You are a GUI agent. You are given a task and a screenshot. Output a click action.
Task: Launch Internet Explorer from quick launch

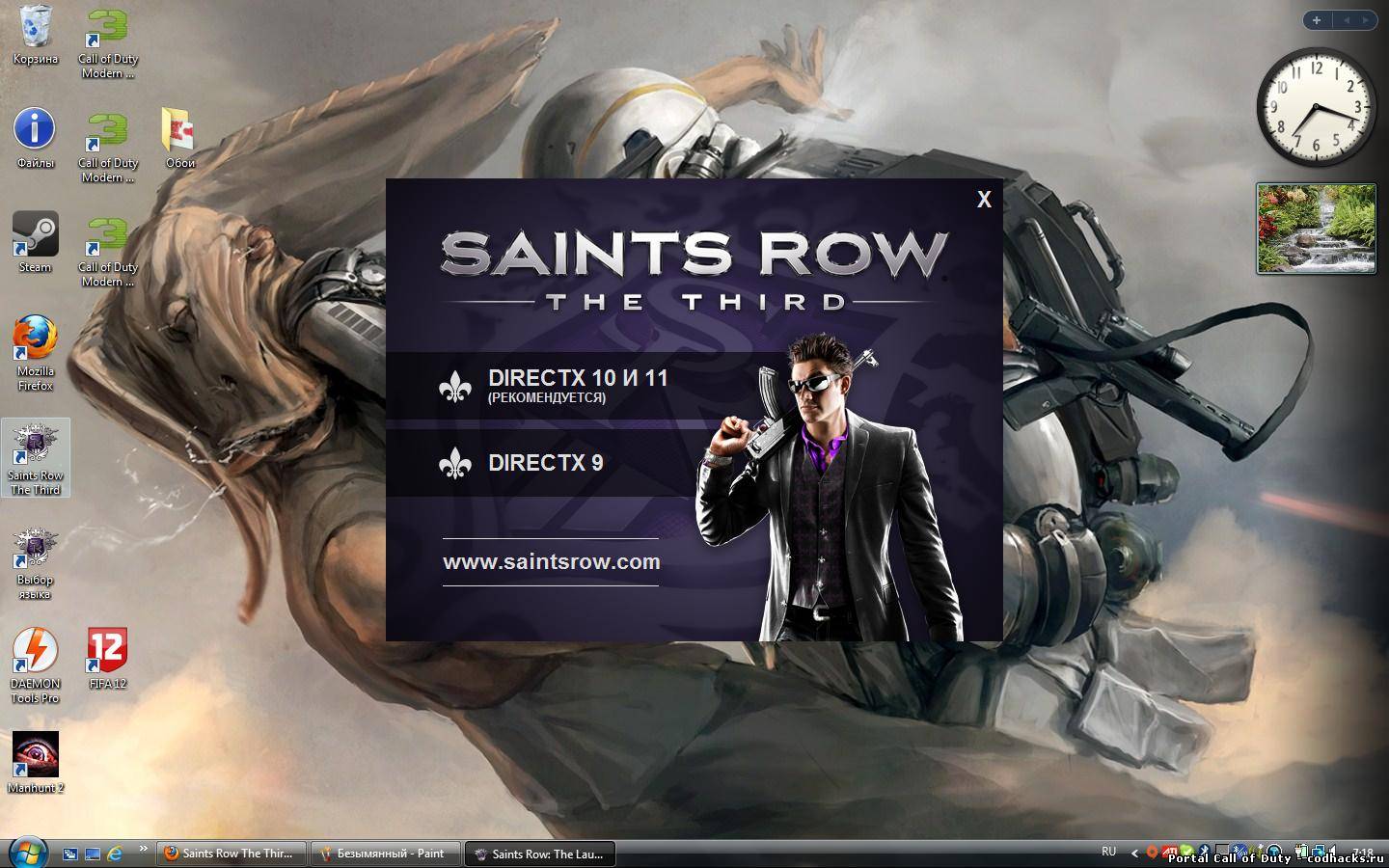(115, 854)
